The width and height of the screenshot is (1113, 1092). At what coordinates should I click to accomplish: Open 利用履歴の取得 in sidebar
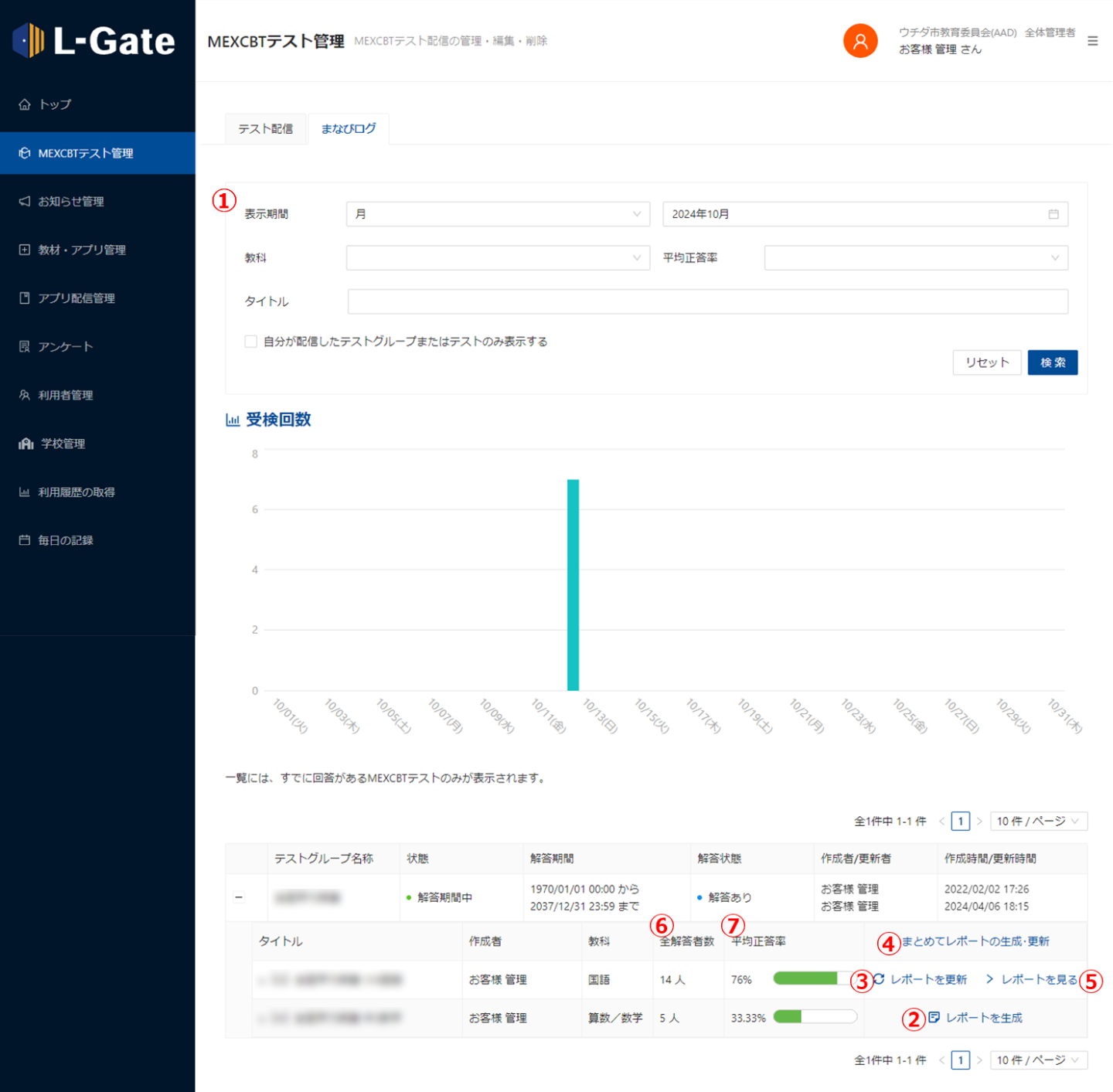(77, 492)
